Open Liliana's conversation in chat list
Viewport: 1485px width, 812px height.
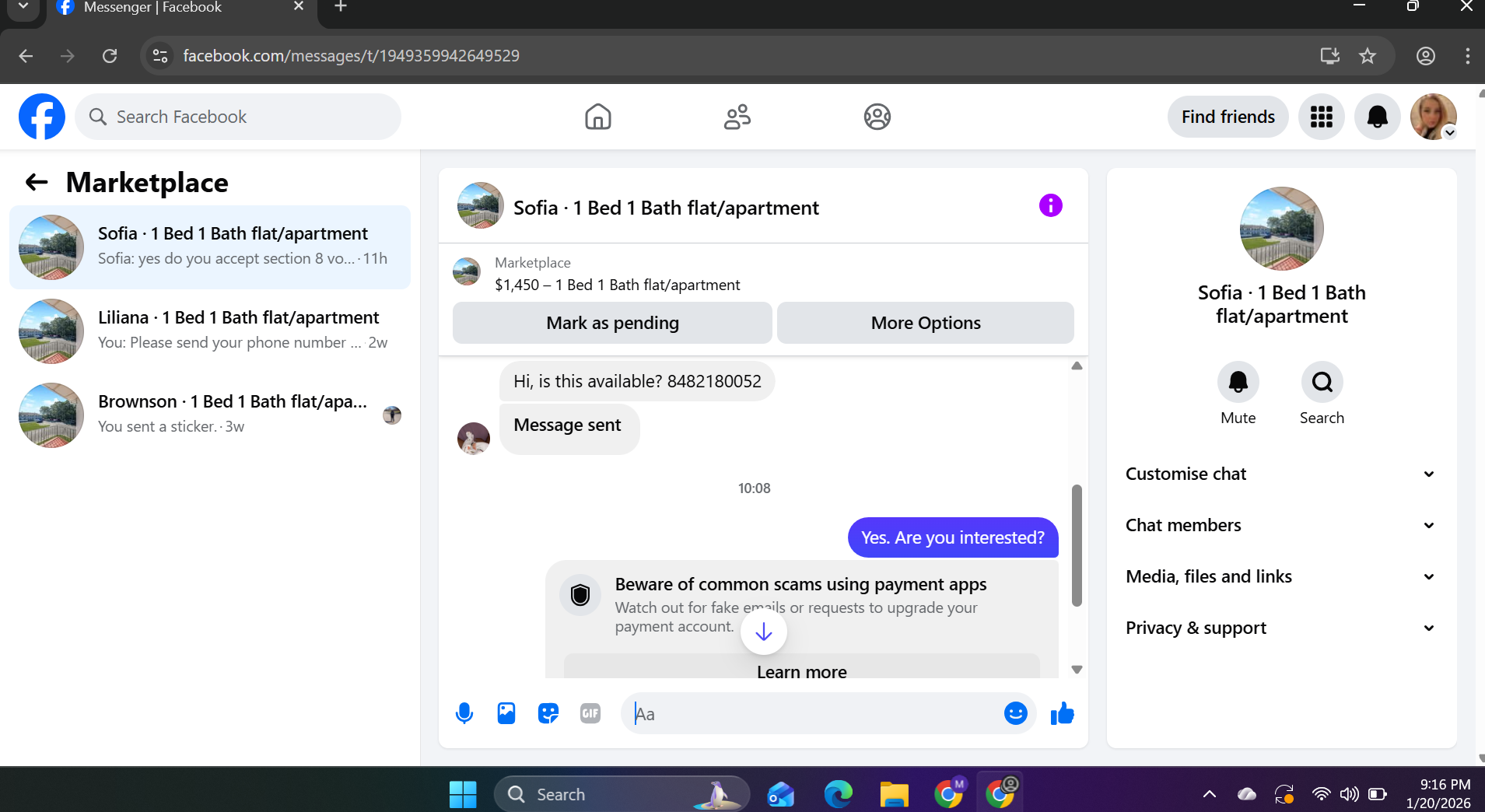210,331
